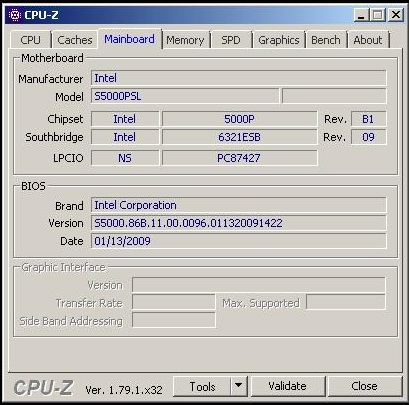Switch to the Graphics tab
409x405 pixels.
(x=279, y=40)
